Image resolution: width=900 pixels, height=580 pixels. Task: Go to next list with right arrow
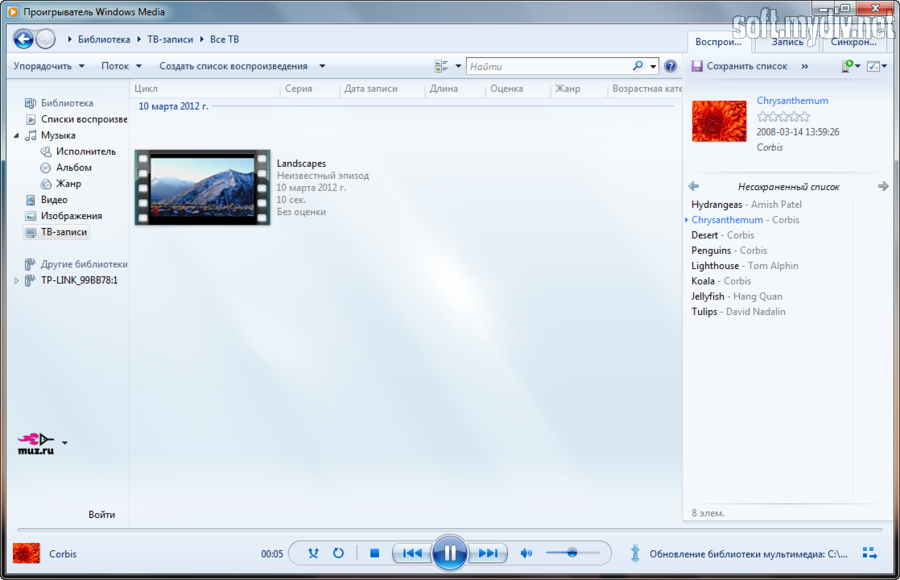(x=883, y=186)
